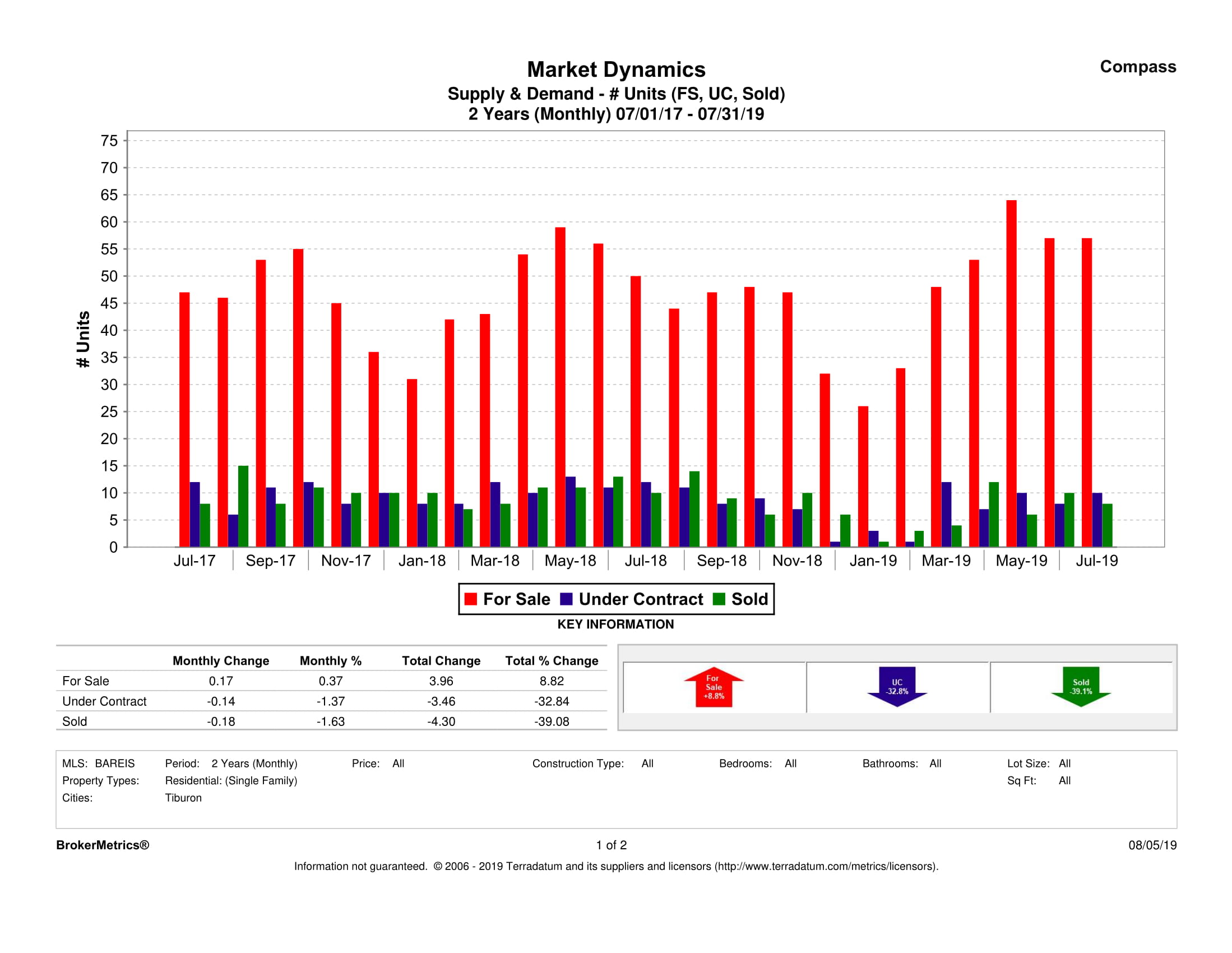Click the Monthly Change column header
Viewport: 1232px width, 953px height.
(221, 661)
